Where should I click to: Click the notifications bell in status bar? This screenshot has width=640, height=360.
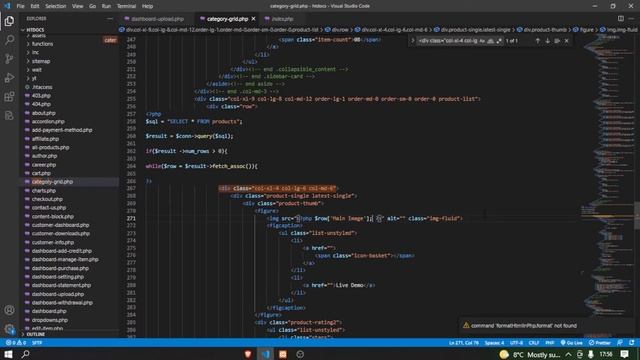tap(632, 343)
